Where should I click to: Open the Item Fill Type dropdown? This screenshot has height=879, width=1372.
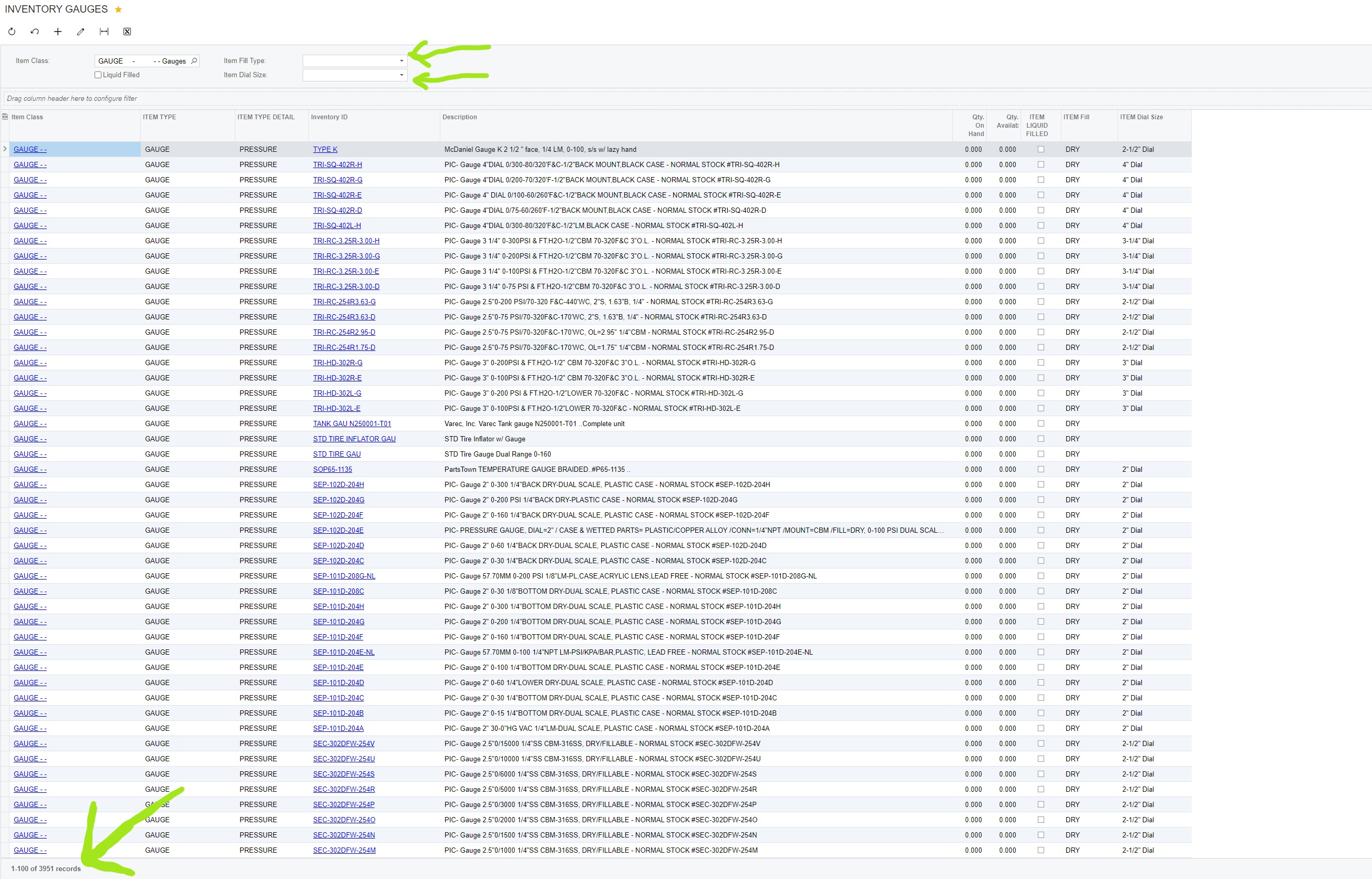401,60
